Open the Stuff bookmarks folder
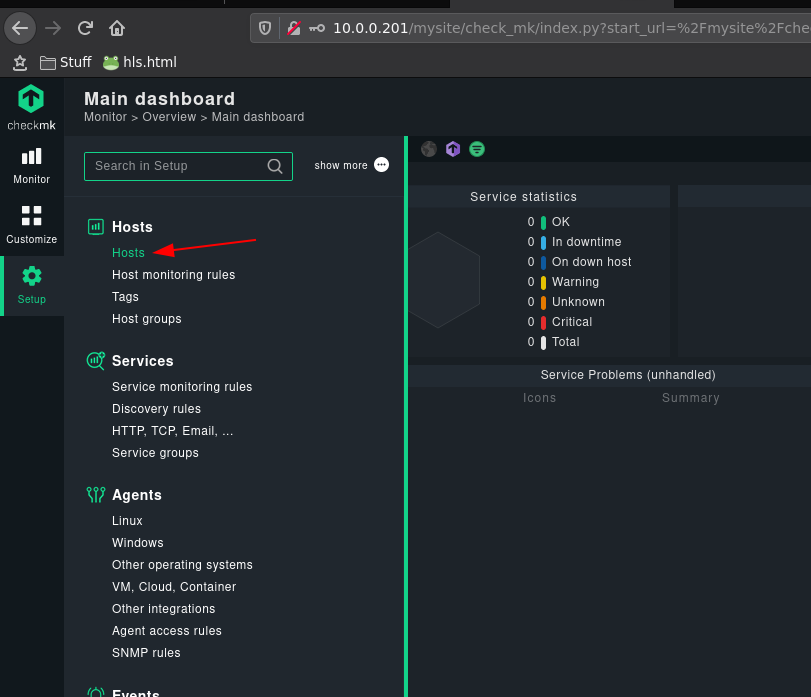The width and height of the screenshot is (811, 697). (x=66, y=62)
